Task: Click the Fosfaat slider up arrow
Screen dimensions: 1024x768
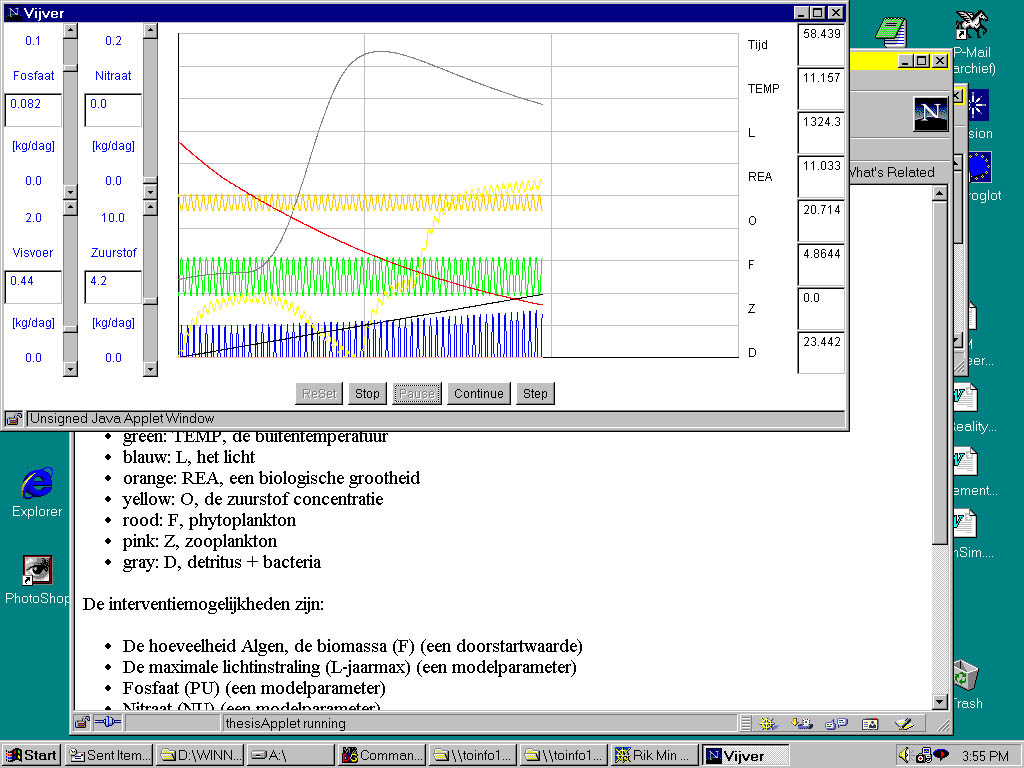Action: 71,31
